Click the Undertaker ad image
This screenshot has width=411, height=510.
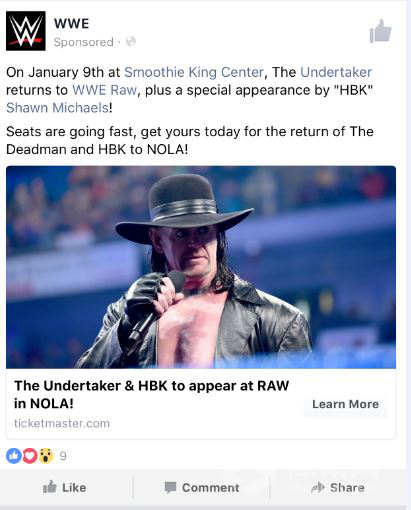point(201,267)
